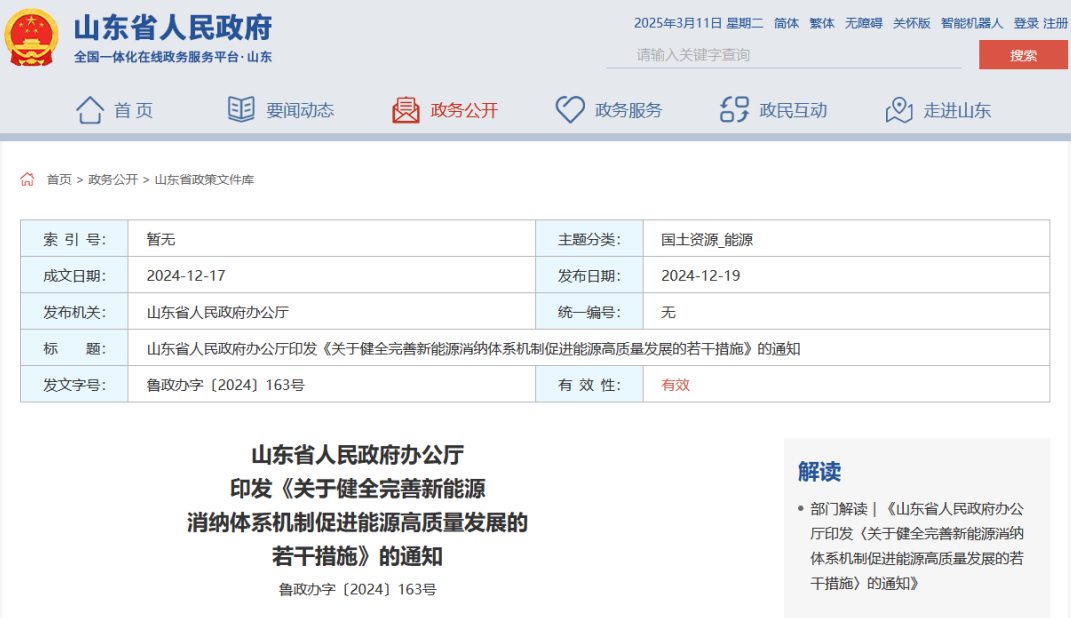The width and height of the screenshot is (1071, 618).
Task: Click the date 2025年3月11日 星期二
Action: (698, 23)
